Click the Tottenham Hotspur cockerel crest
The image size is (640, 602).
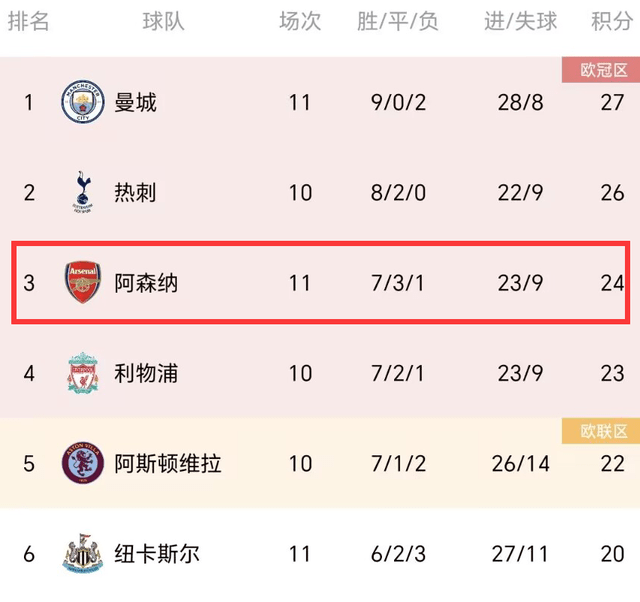(x=83, y=192)
